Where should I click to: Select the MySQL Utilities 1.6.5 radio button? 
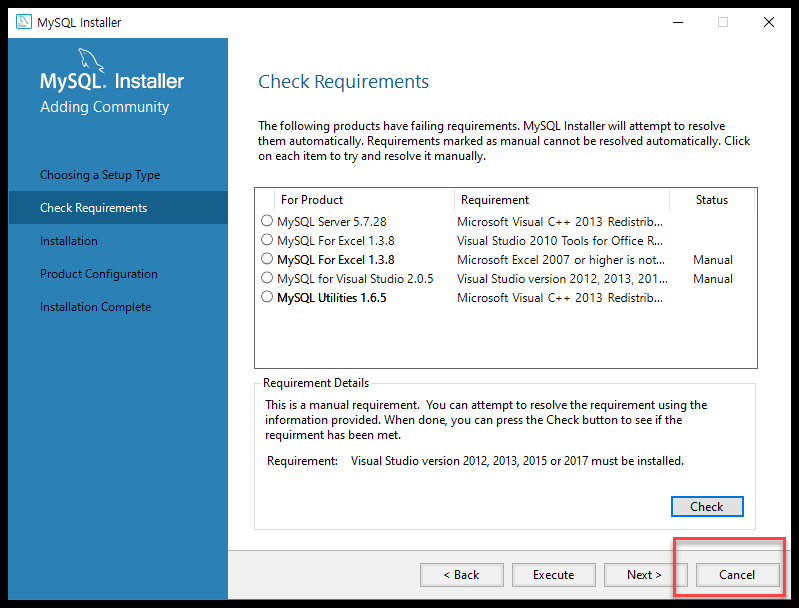267,297
